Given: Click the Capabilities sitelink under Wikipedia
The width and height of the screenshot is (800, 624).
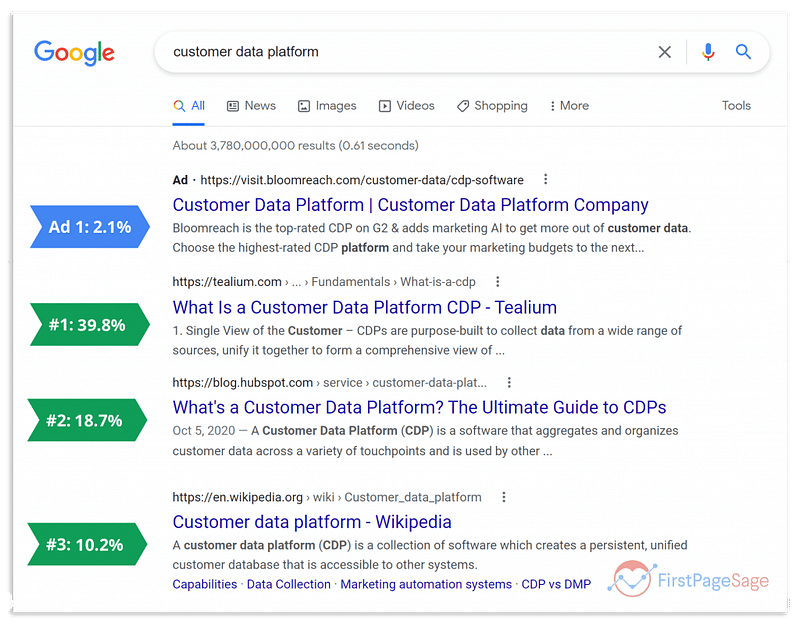Looking at the screenshot, I should pyautogui.click(x=204, y=584).
